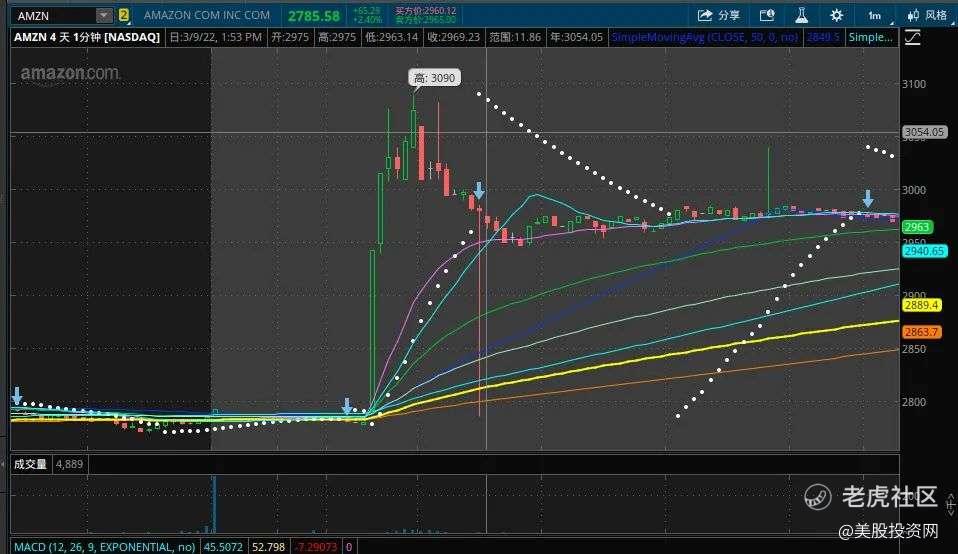Viewport: 958px width, 554px height.
Task: Open the symbol dropdown arrow
Action: pyautogui.click(x=104, y=15)
